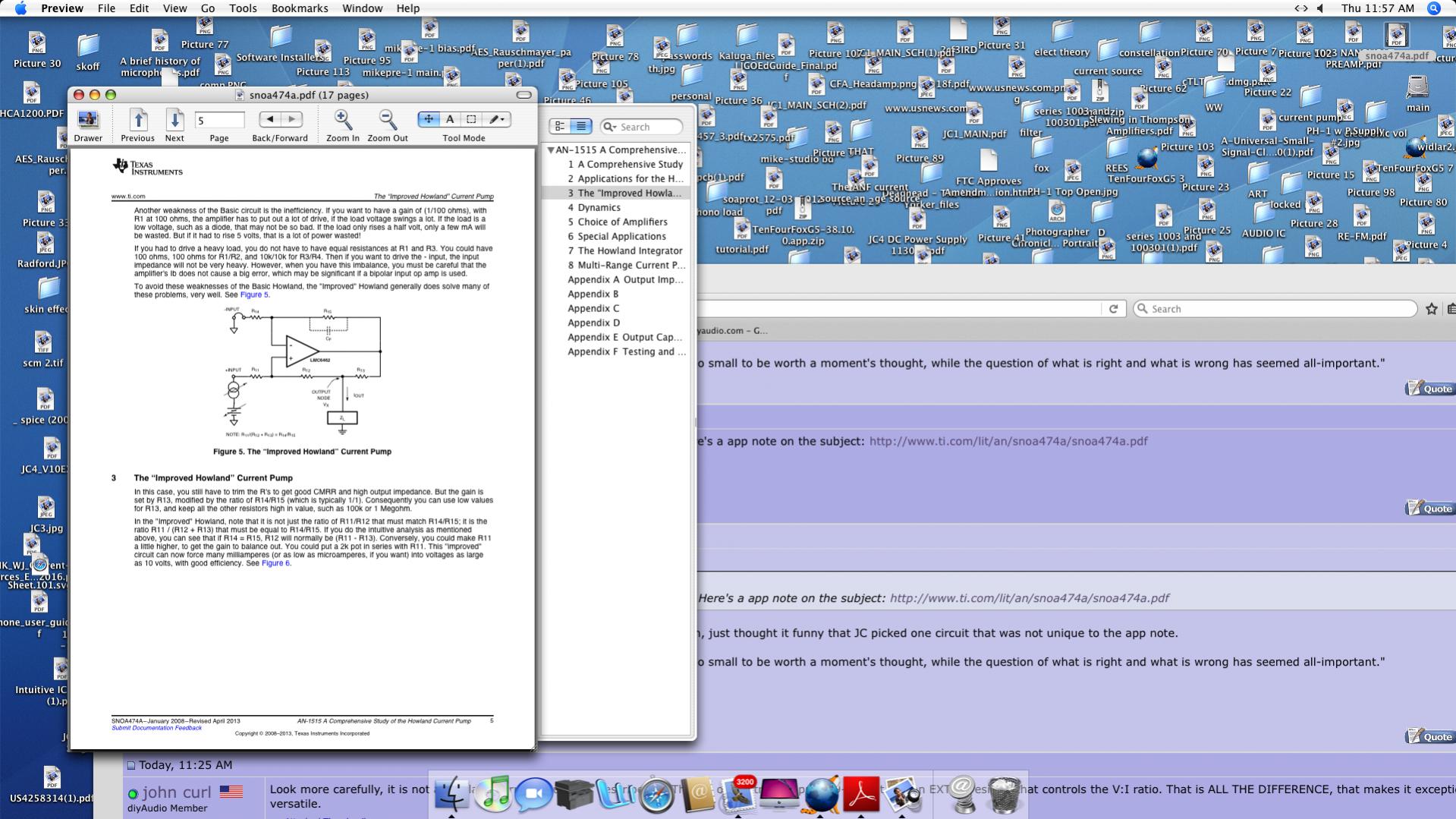Click the Forward arrow in Back/Forward
The height and width of the screenshot is (819, 1456).
[291, 119]
